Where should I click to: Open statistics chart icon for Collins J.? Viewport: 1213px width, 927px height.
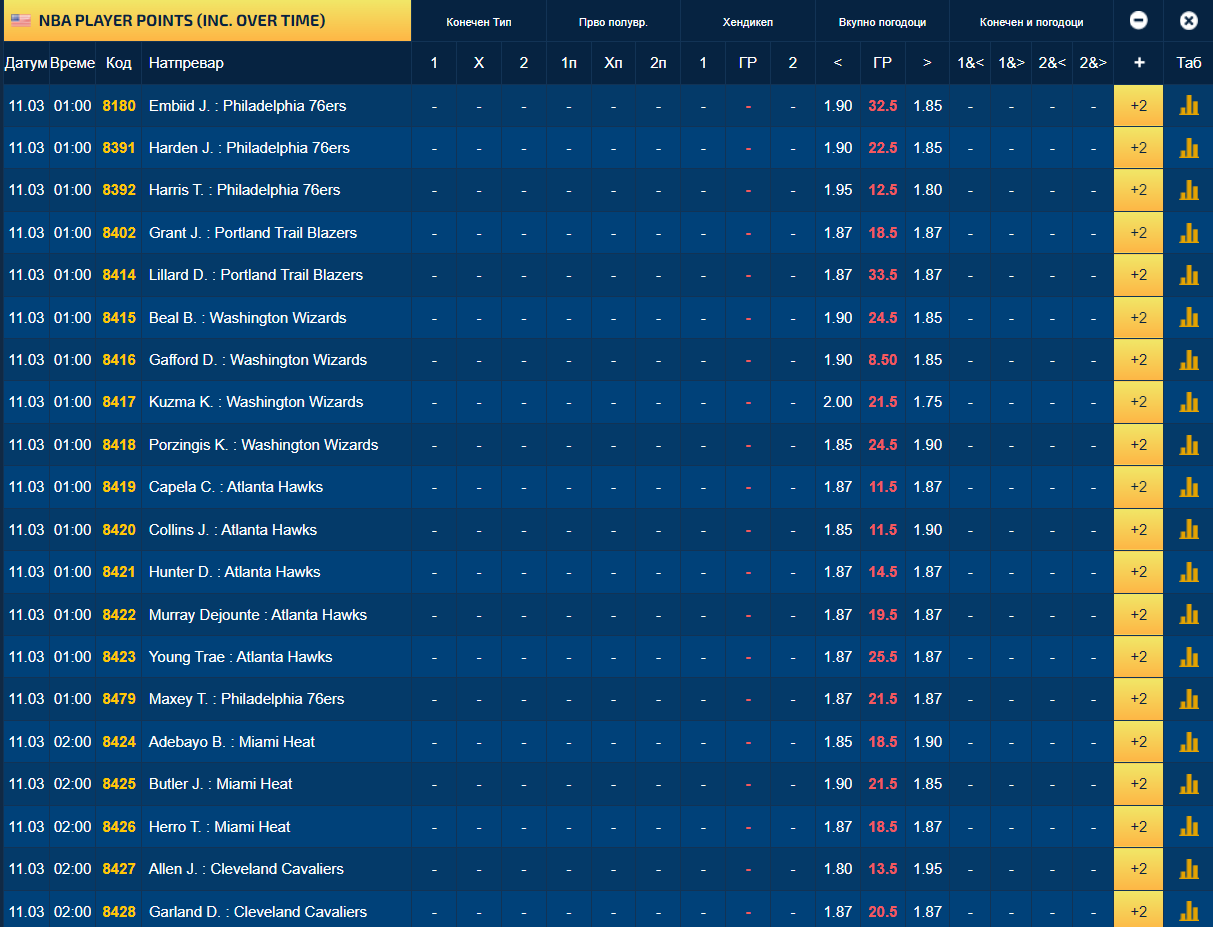[1189, 530]
